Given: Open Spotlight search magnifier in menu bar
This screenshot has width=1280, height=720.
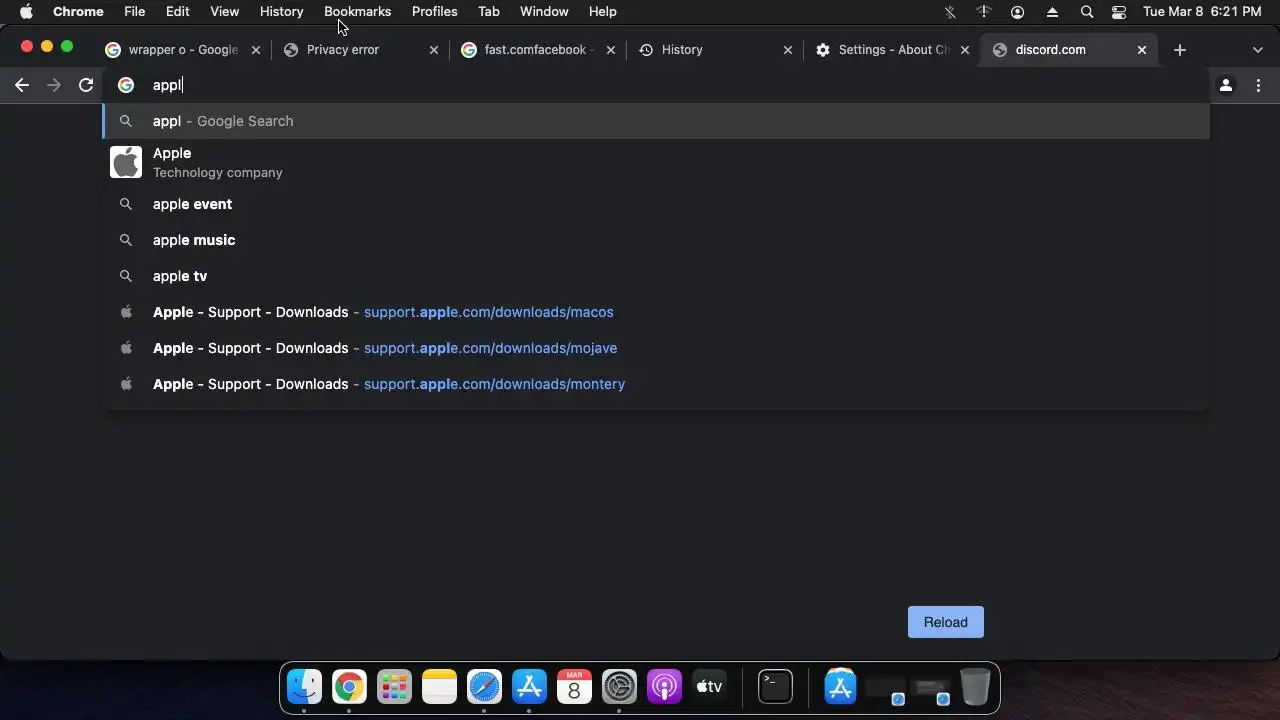Looking at the screenshot, I should 1087,12.
